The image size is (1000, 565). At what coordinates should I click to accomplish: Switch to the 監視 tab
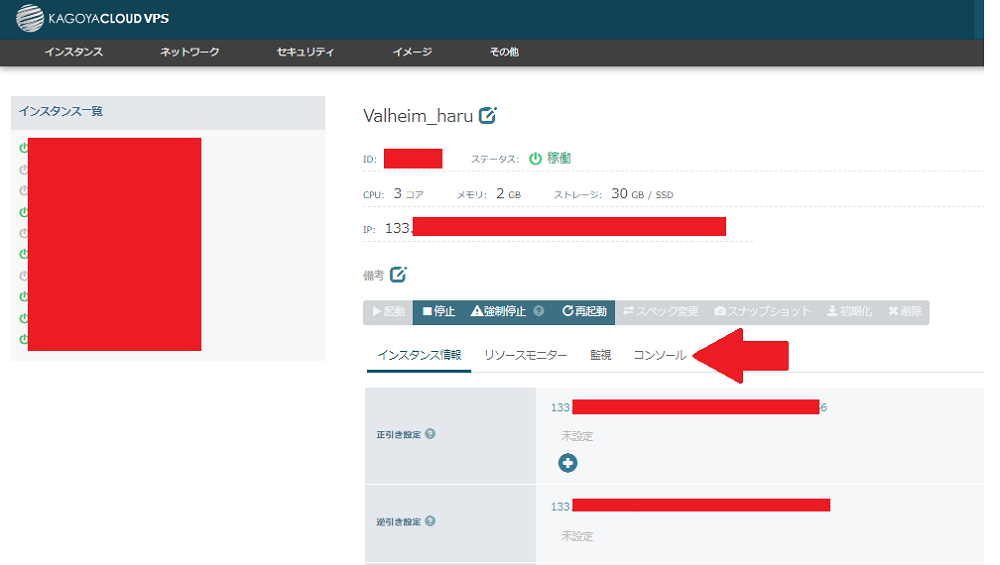tap(600, 355)
